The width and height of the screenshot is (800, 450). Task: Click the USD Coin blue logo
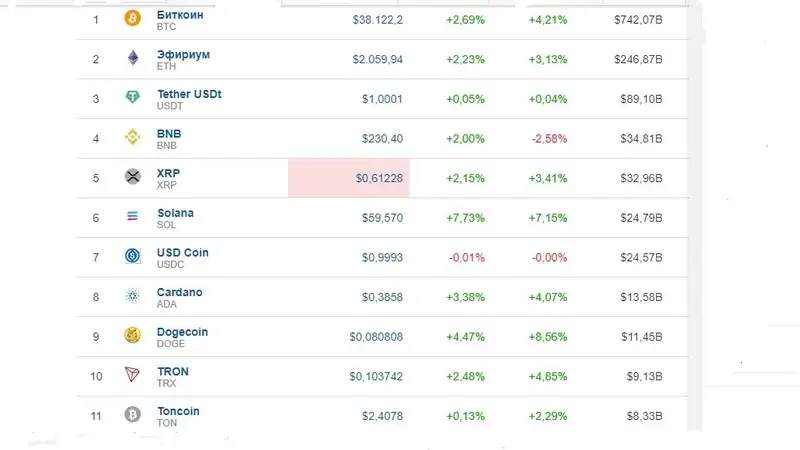click(x=132, y=256)
